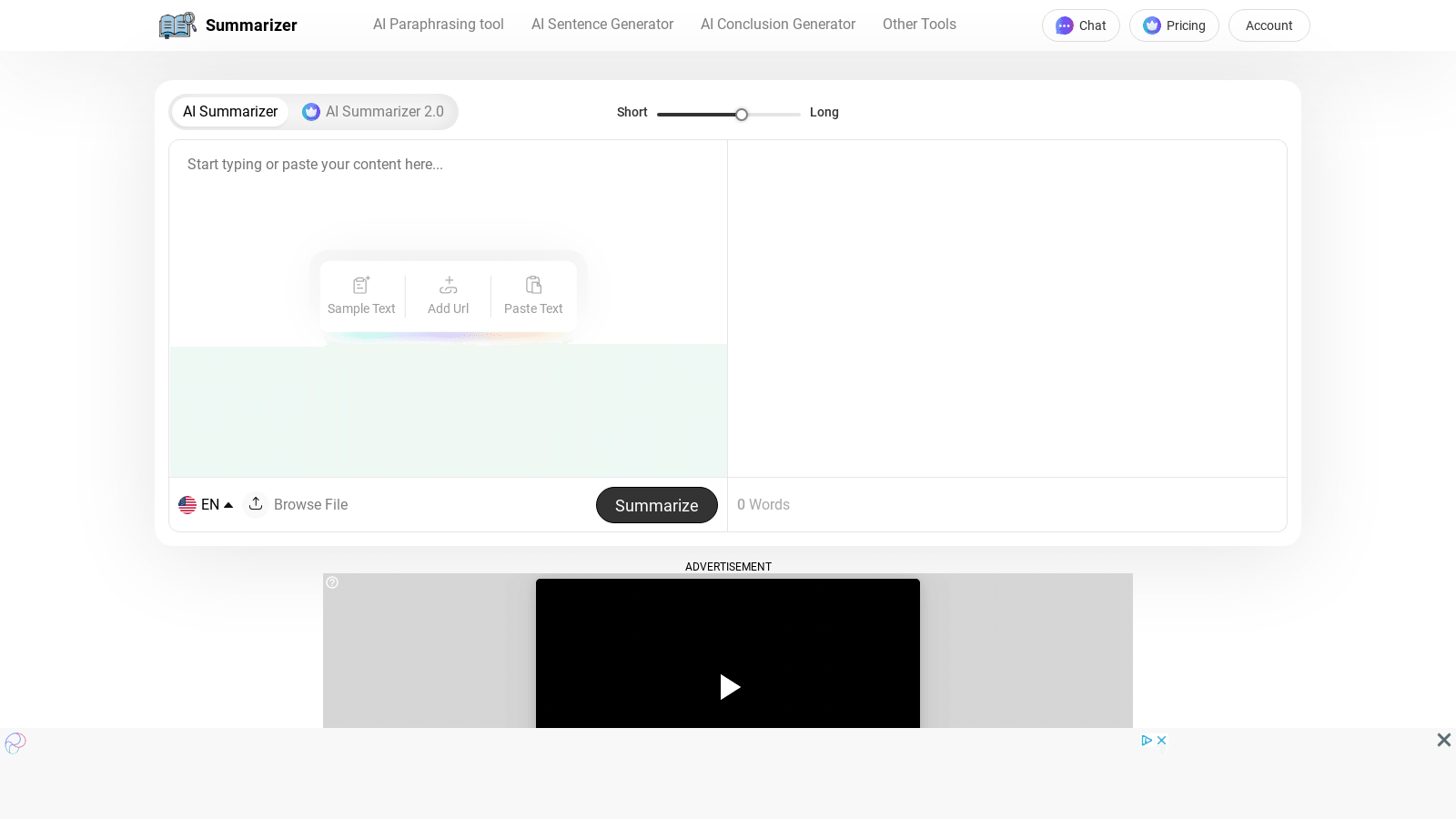Select the AI Summarizer tab

(x=230, y=112)
